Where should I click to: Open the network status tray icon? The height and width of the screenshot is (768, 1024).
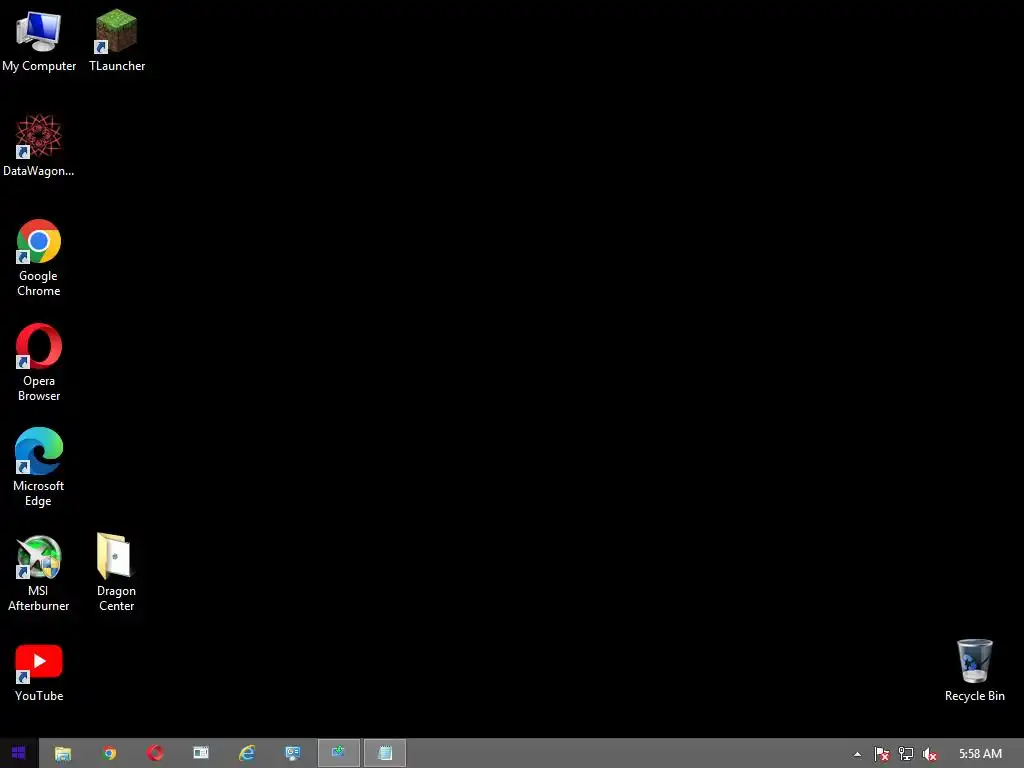[906, 754]
